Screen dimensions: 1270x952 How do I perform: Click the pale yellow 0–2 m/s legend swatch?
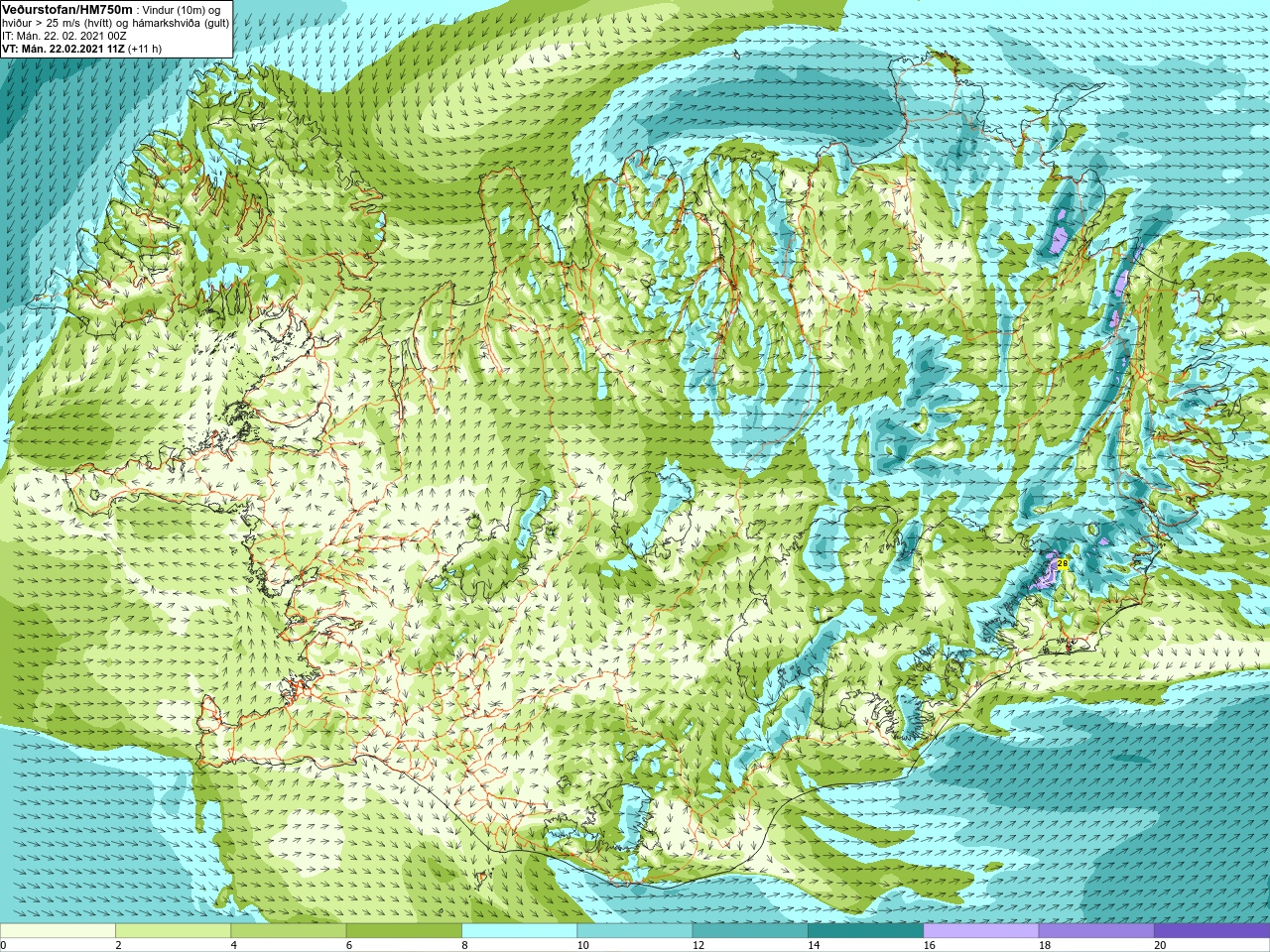(58, 931)
